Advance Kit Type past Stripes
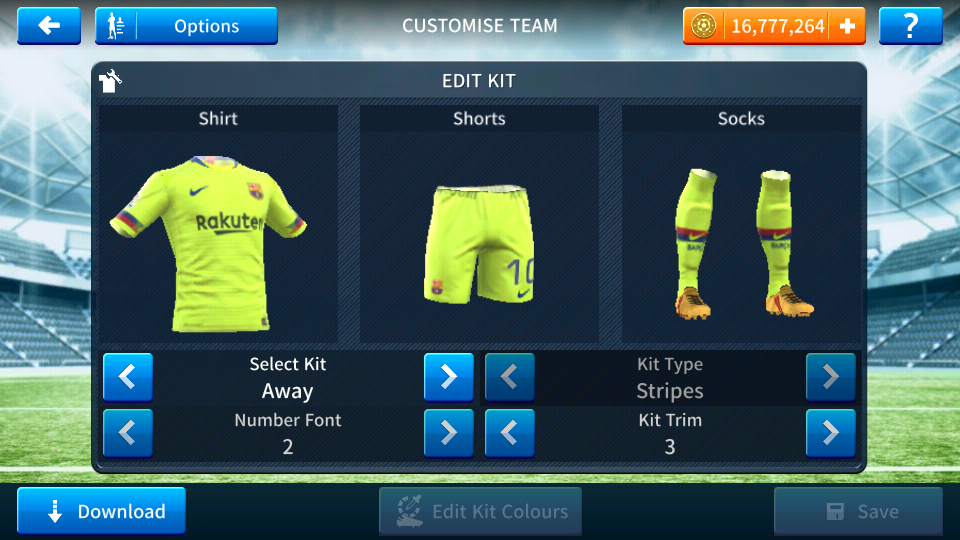This screenshot has width=960, height=540. [830, 377]
